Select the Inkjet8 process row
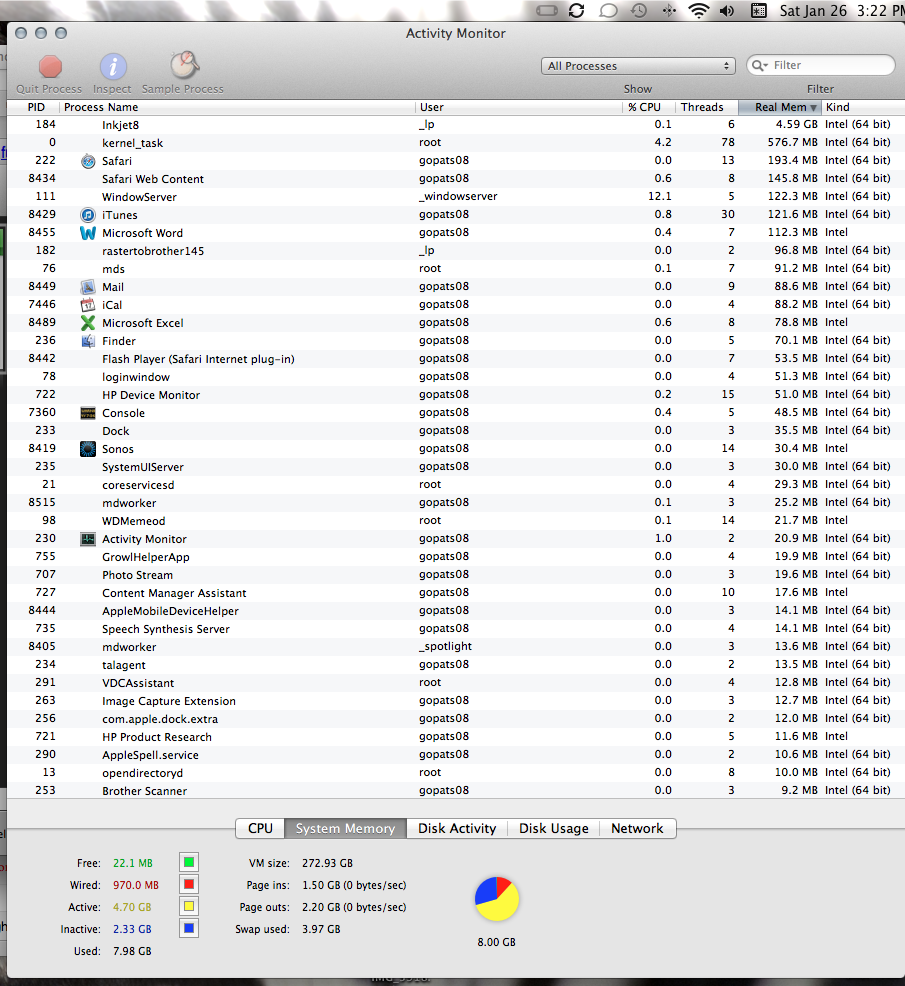 [456, 125]
